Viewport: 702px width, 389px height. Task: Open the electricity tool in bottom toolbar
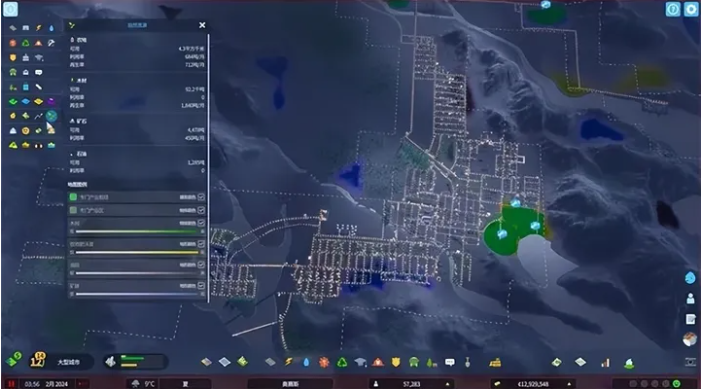(x=288, y=362)
